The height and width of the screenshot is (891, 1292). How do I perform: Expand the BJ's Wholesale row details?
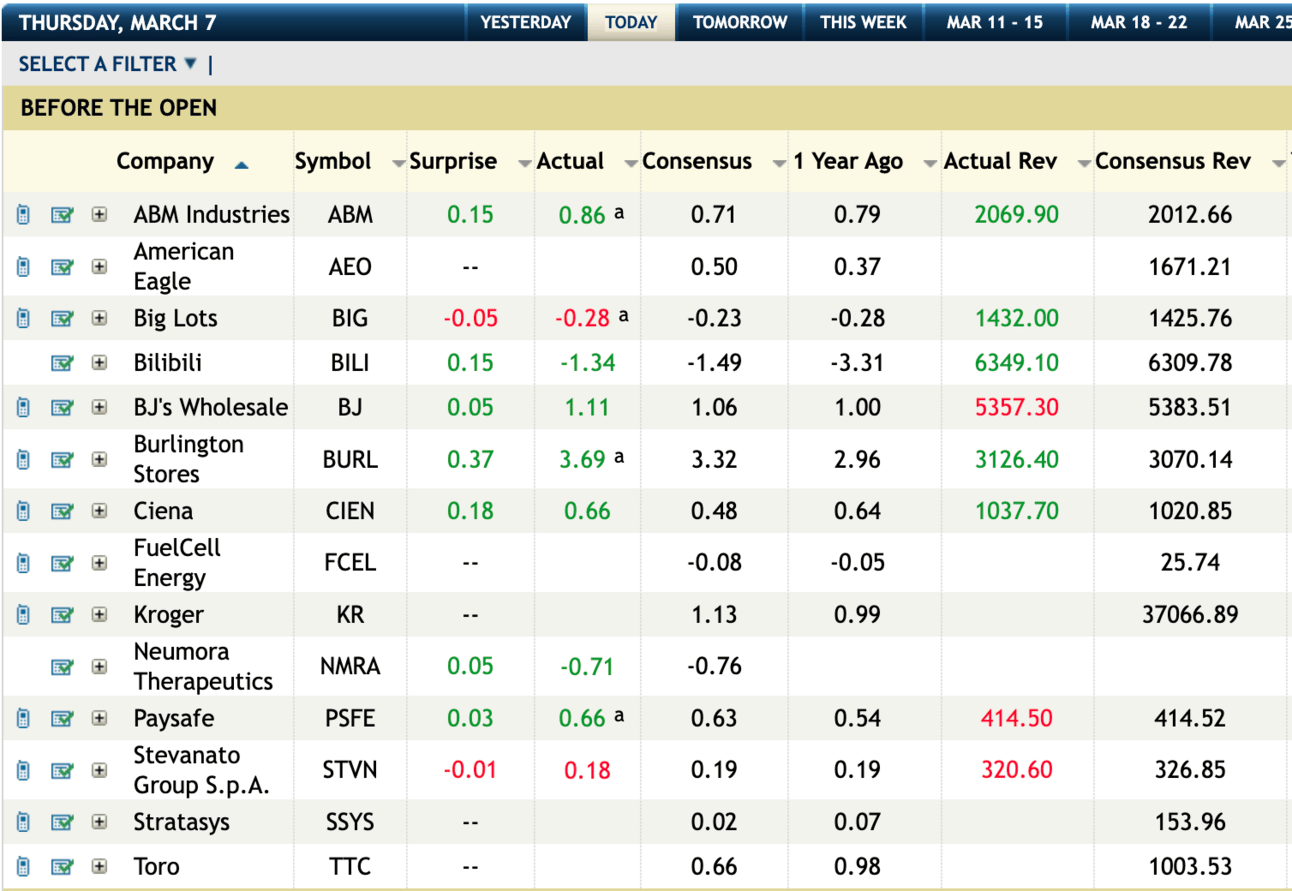99,407
